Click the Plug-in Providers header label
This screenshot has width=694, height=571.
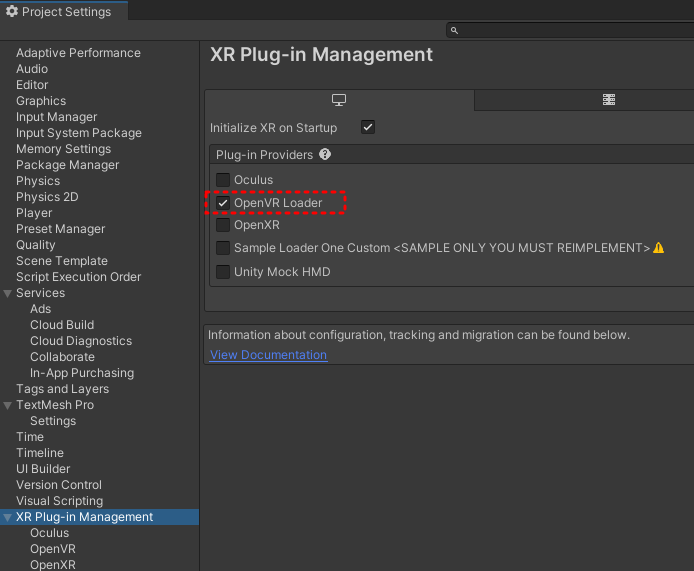click(264, 154)
